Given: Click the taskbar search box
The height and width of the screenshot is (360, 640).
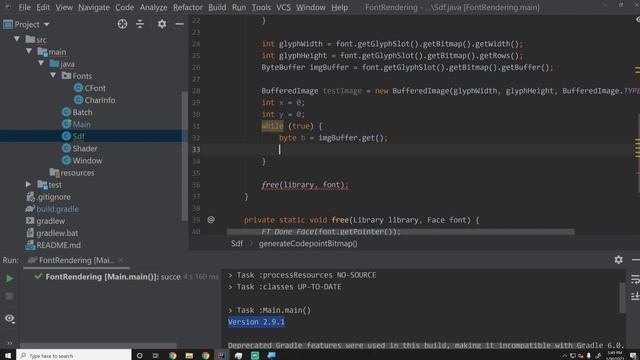Looking at the screenshot, I should (74, 355).
